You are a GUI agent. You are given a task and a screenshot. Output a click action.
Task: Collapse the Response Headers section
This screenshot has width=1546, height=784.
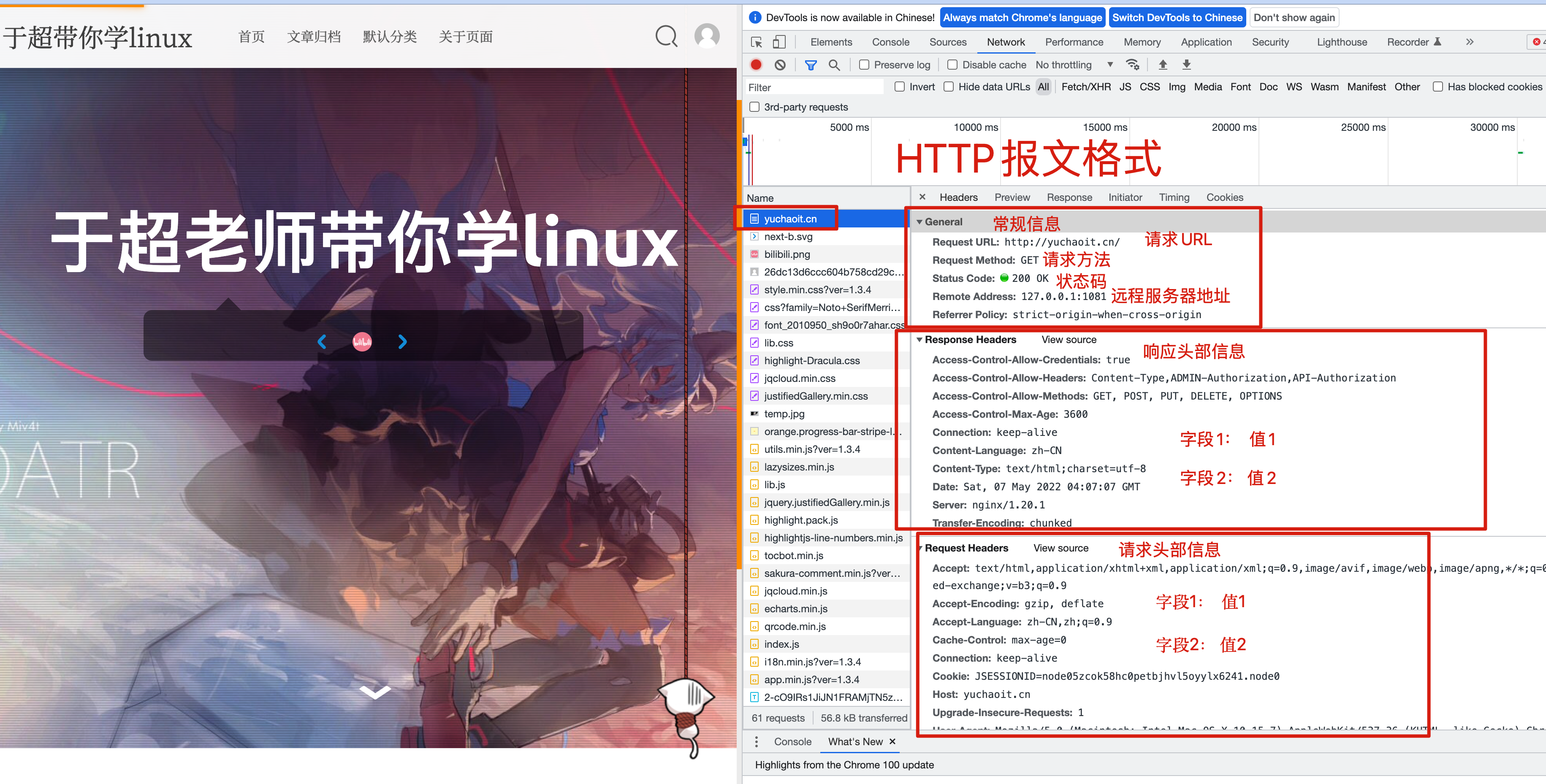point(919,340)
